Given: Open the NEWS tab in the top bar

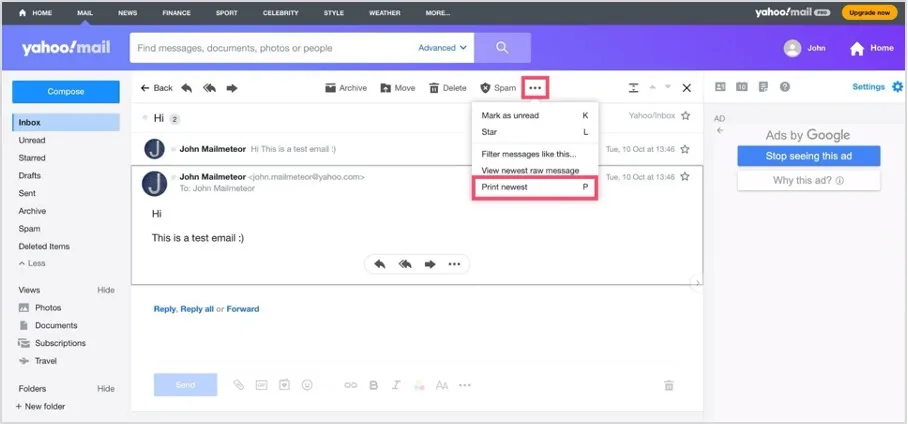Looking at the screenshot, I should [127, 13].
